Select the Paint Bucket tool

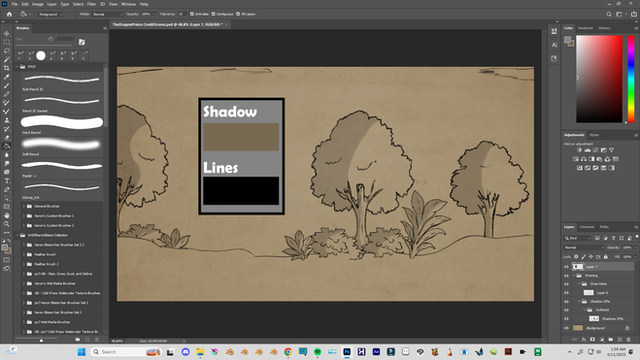[7, 146]
